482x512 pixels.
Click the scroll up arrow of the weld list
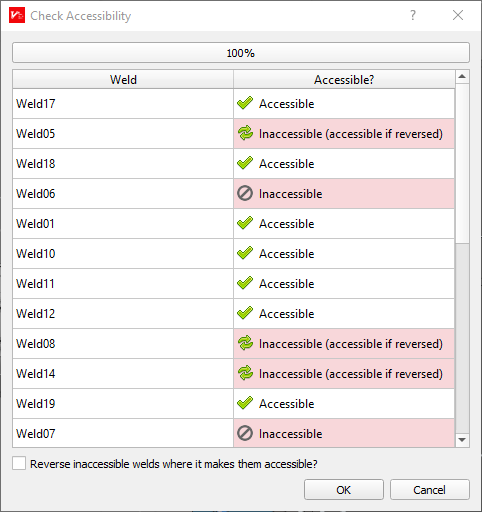tap(462, 77)
